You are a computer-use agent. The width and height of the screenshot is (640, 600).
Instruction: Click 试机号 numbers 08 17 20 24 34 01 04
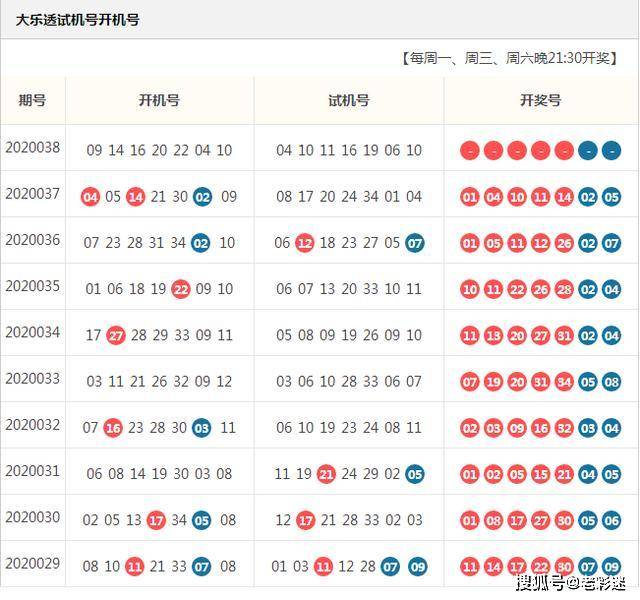(349, 197)
